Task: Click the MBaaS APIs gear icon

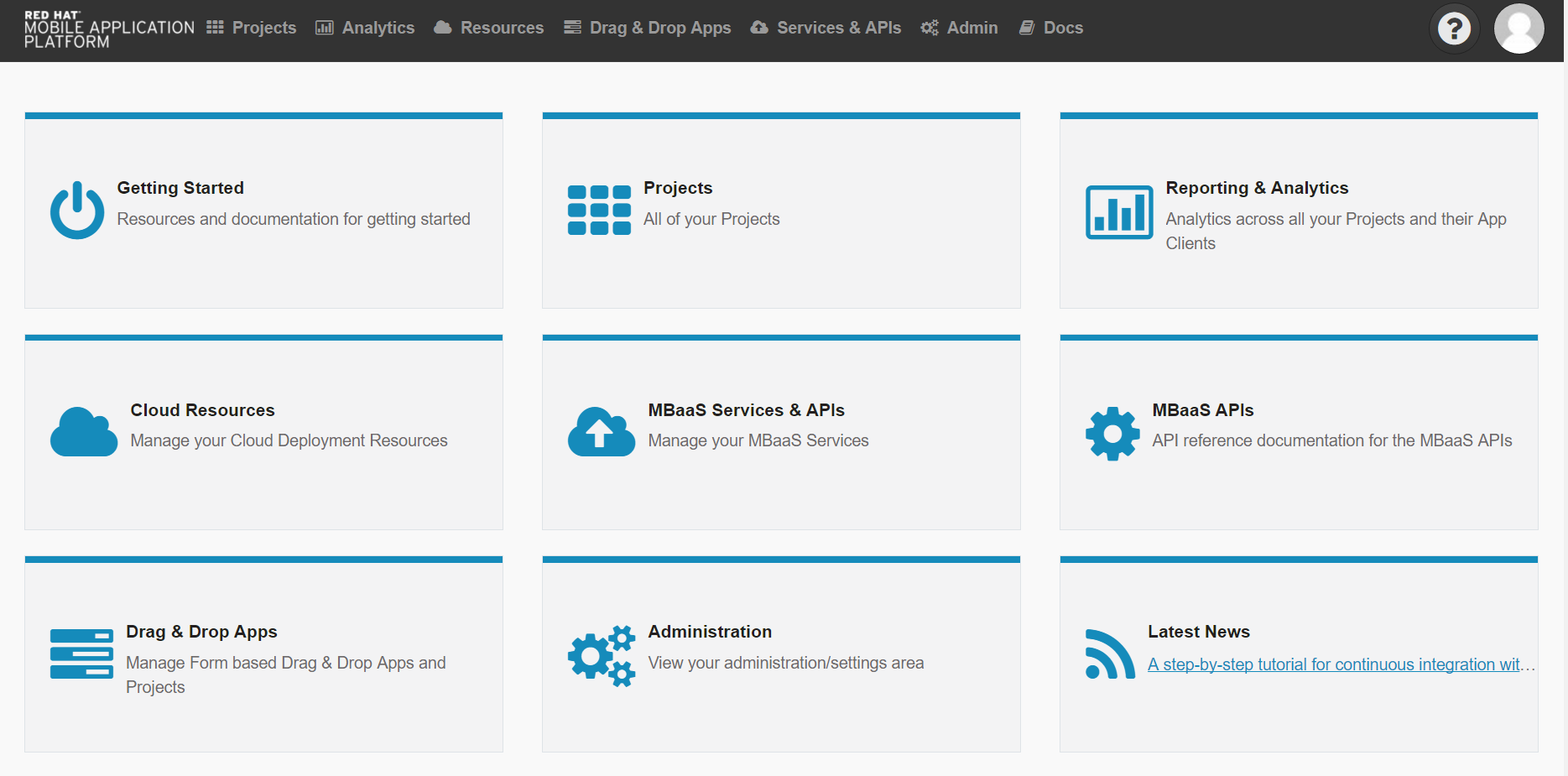Action: tap(1112, 434)
